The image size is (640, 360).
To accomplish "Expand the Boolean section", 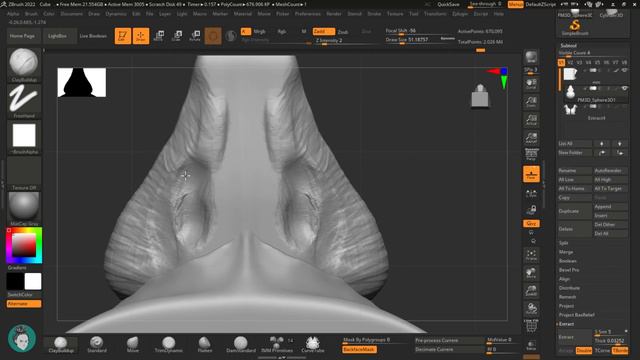I will click(x=568, y=261).
